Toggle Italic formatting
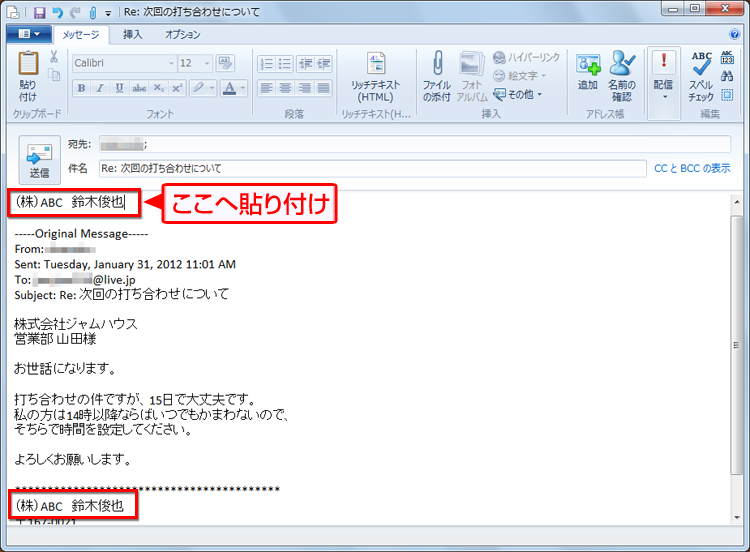Image resolution: width=750 pixels, height=552 pixels. [100, 88]
